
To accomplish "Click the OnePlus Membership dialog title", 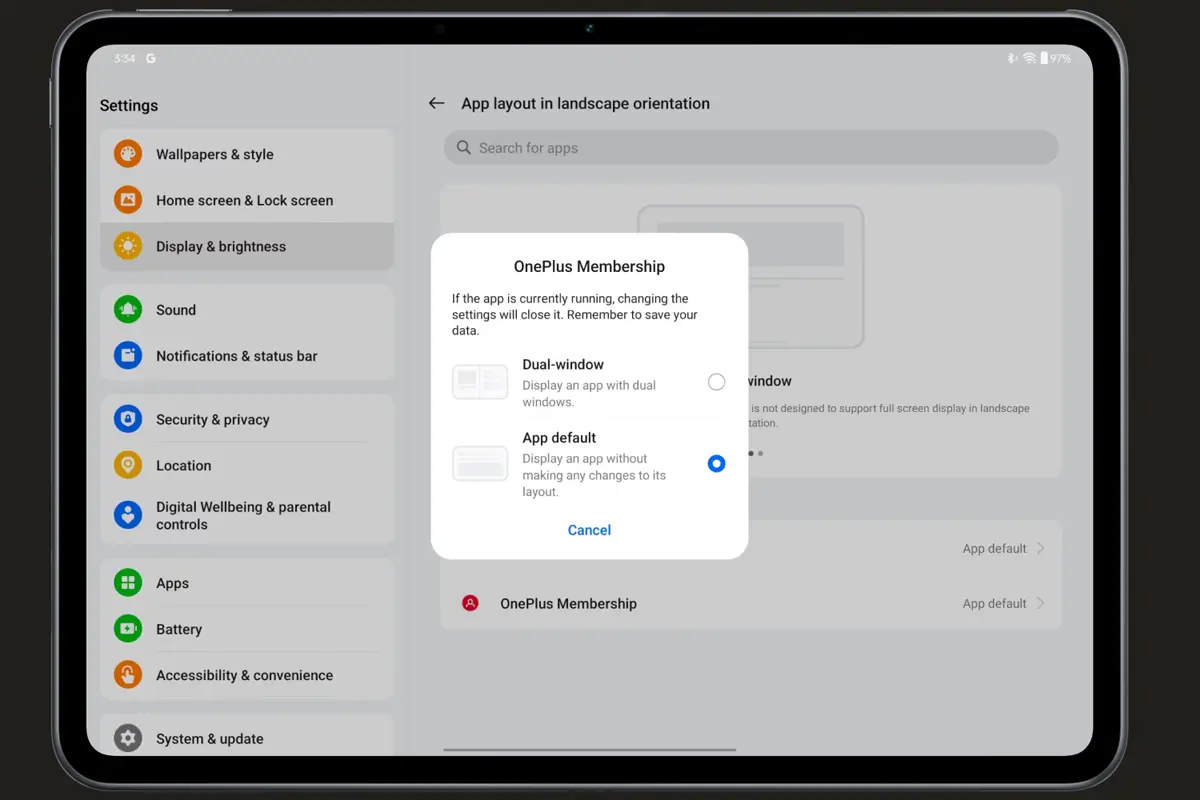I will [589, 267].
